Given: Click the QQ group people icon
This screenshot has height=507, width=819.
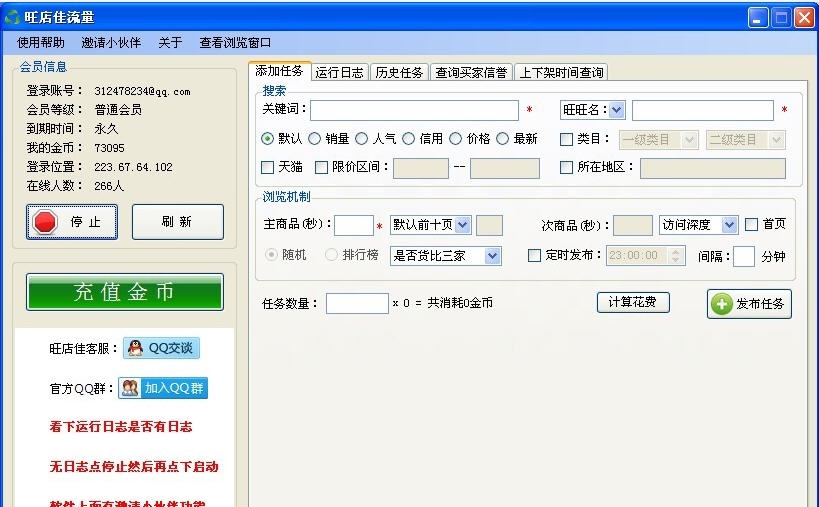Looking at the screenshot, I should (x=130, y=388).
